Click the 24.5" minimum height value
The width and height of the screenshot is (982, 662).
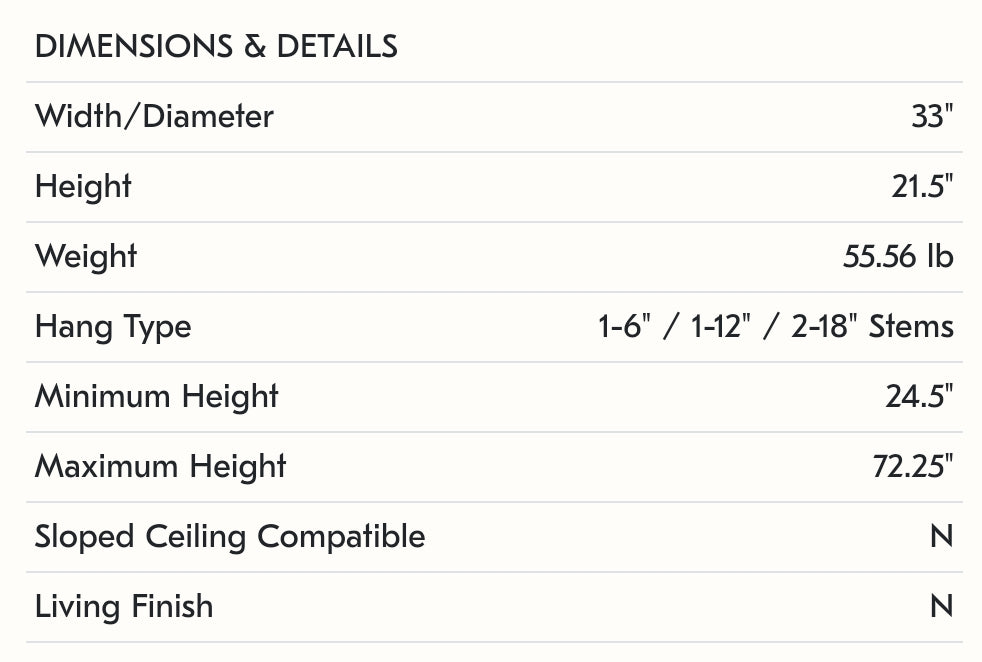pyautogui.click(x=919, y=397)
